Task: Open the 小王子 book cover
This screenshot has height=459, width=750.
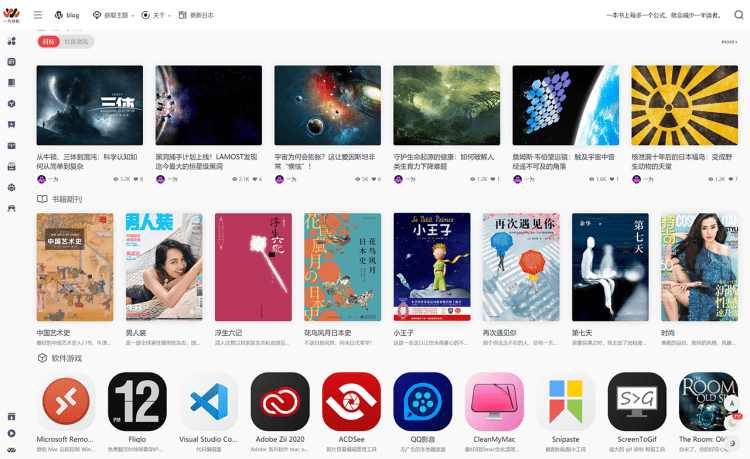Action: (x=432, y=267)
